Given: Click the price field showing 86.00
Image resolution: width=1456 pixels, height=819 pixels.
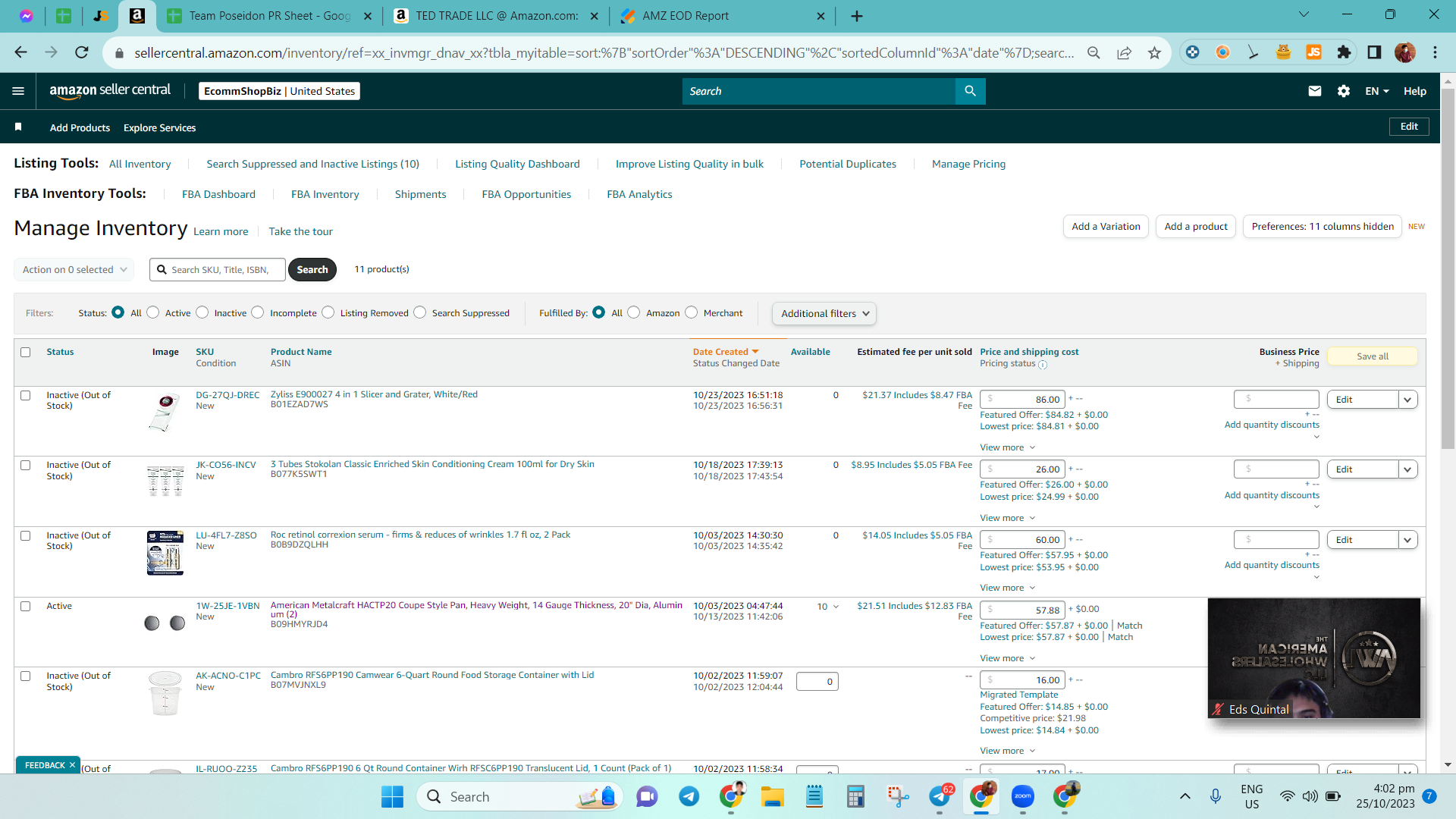Looking at the screenshot, I should coord(1022,400).
